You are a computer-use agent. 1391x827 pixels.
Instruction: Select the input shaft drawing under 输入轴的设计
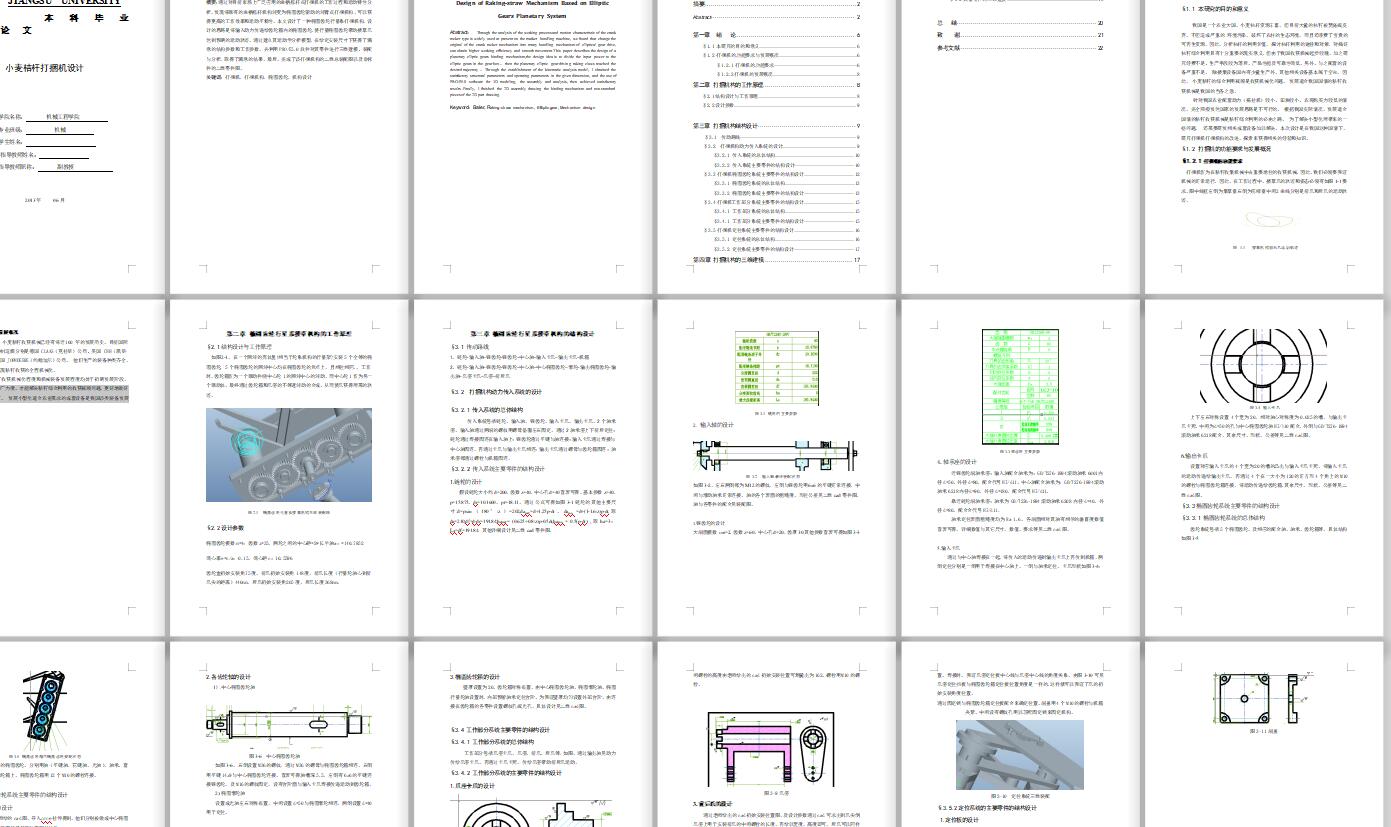(776, 457)
